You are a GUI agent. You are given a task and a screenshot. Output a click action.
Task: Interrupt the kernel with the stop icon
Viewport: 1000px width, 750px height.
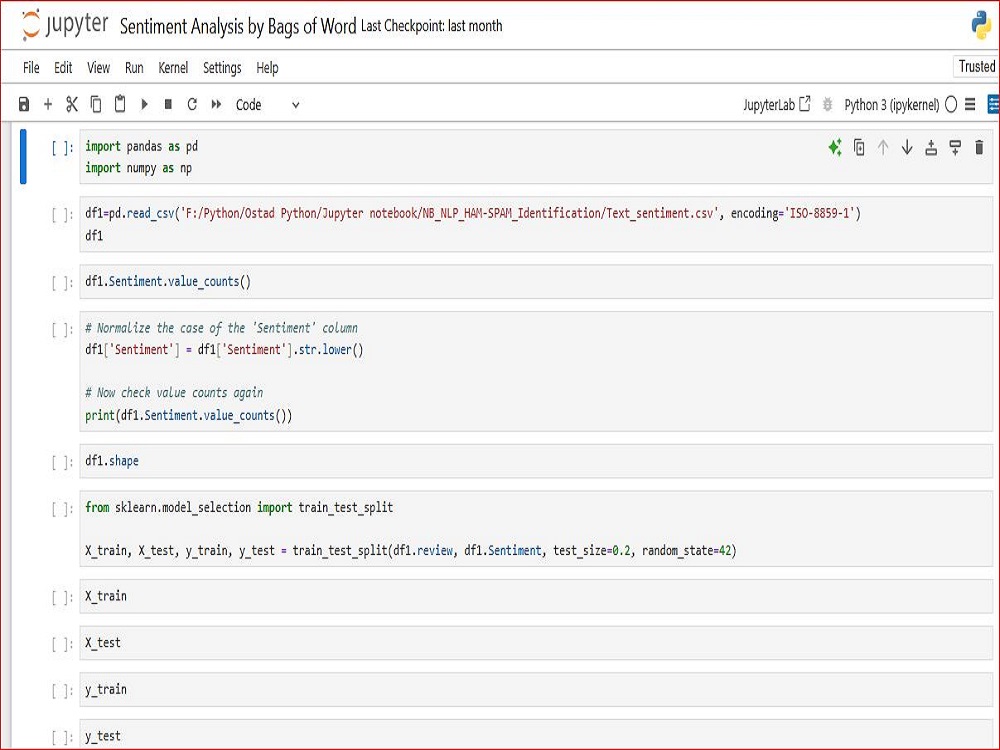point(168,104)
